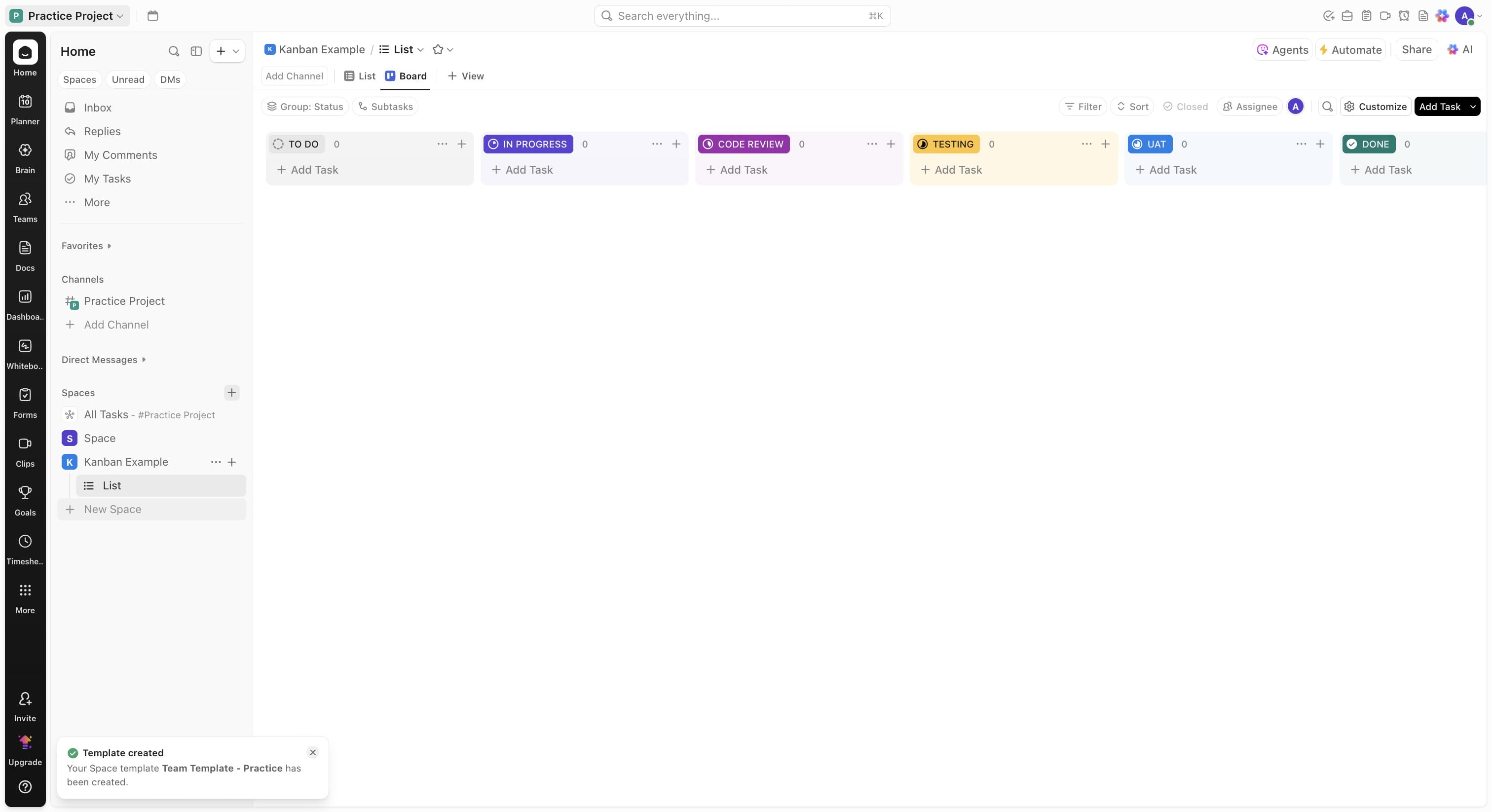The height and width of the screenshot is (812, 1492).
Task: Click the Search everything field
Action: click(742, 16)
